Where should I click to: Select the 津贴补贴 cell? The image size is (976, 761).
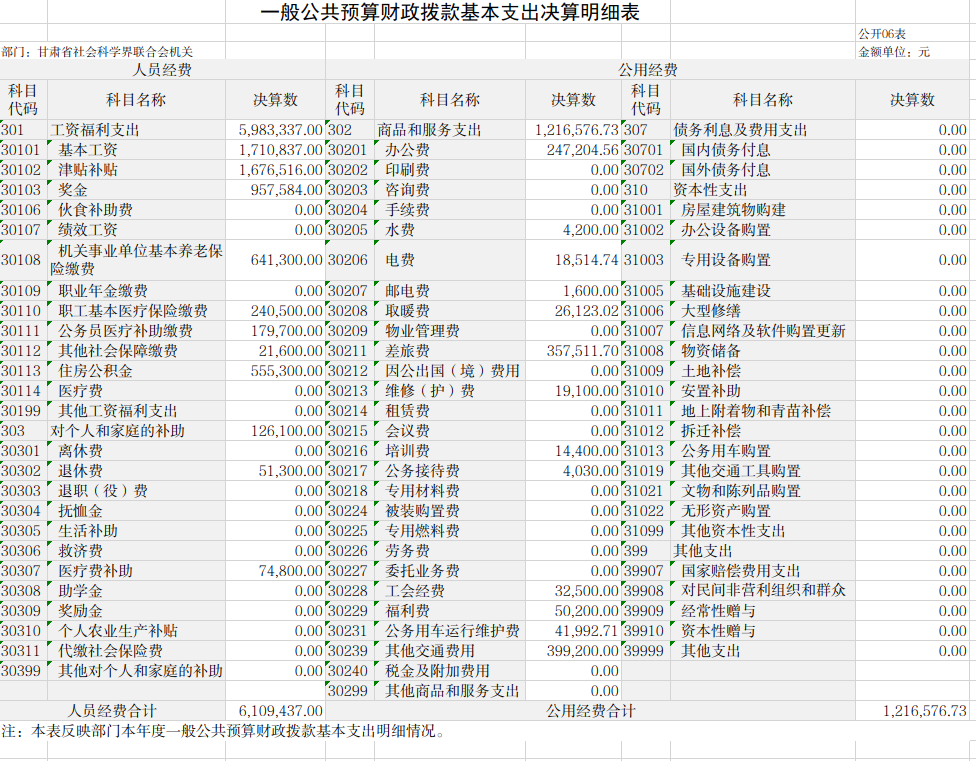pos(136,170)
